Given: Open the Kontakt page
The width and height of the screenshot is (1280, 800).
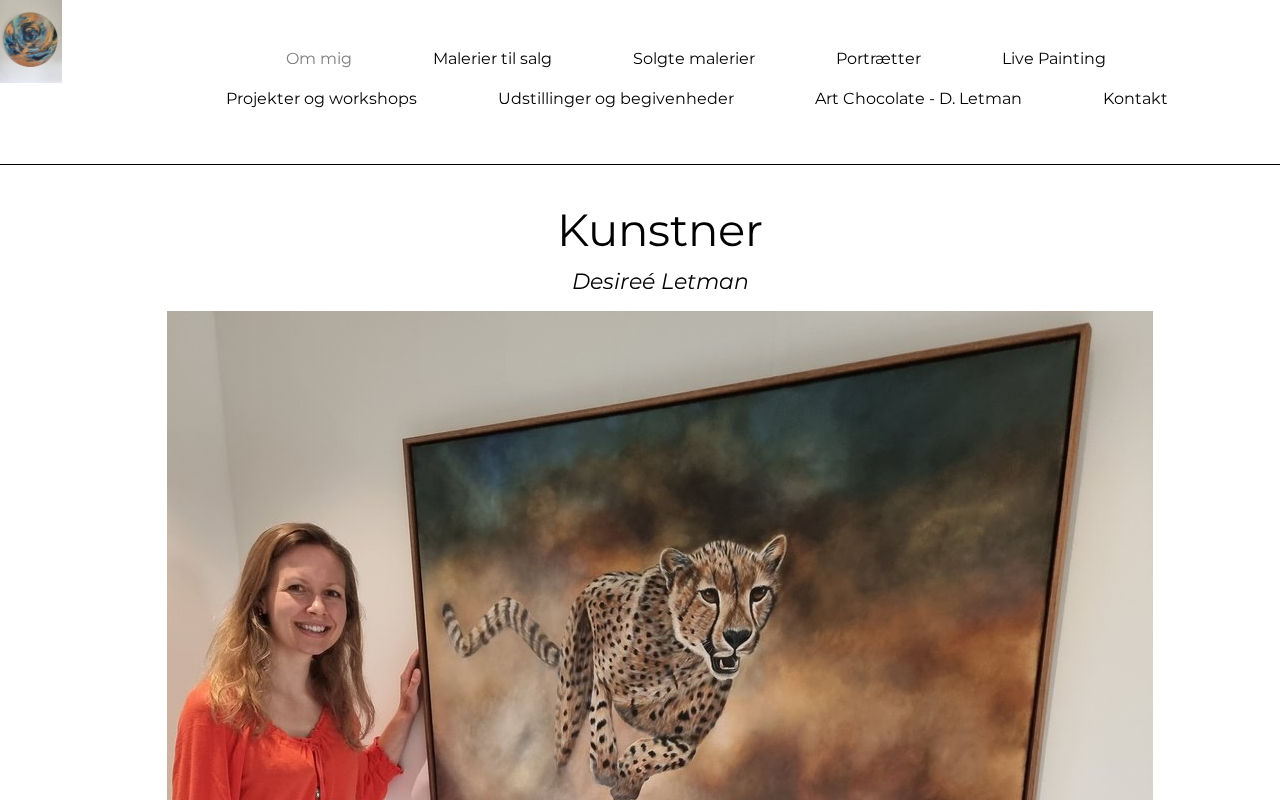Looking at the screenshot, I should pos(1135,99).
